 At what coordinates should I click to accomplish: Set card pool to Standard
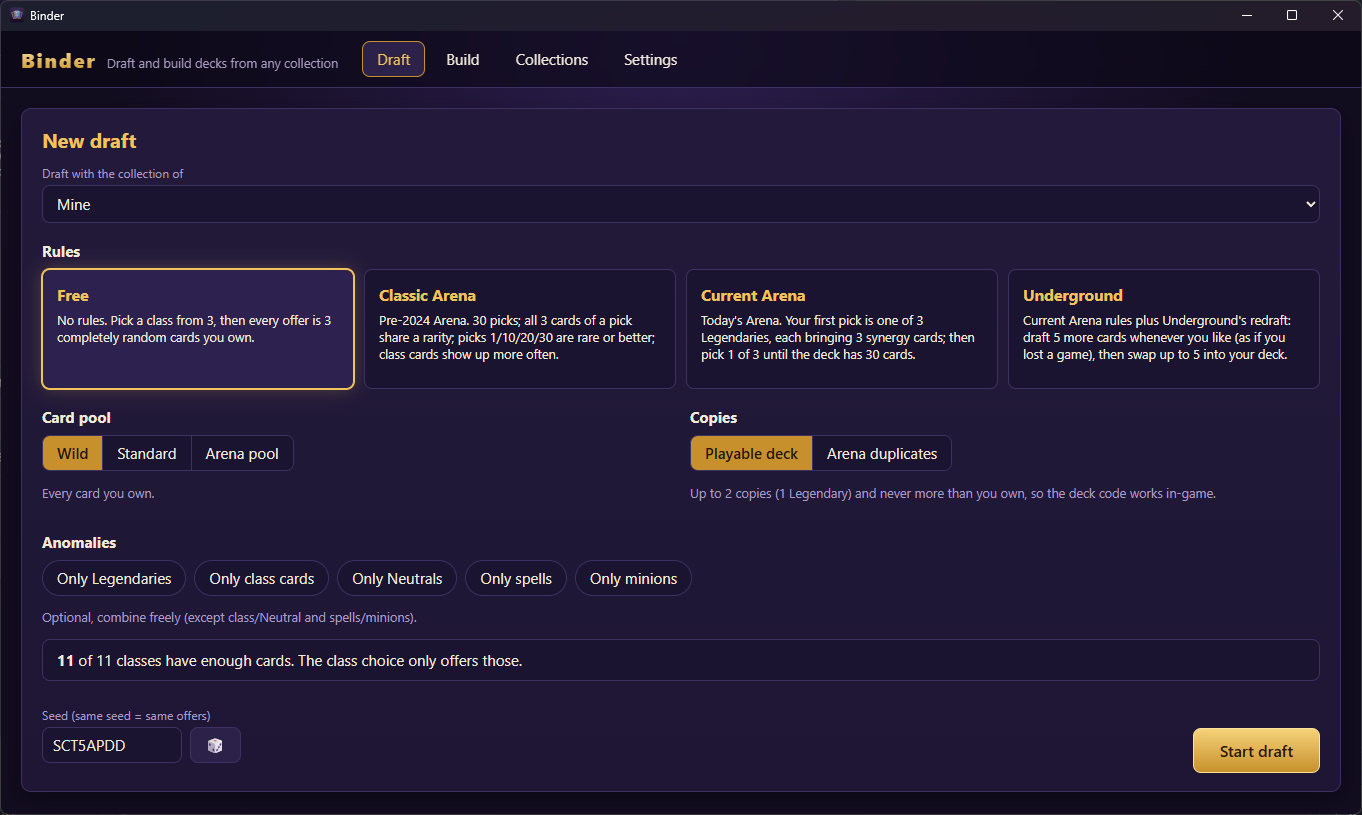click(x=147, y=453)
